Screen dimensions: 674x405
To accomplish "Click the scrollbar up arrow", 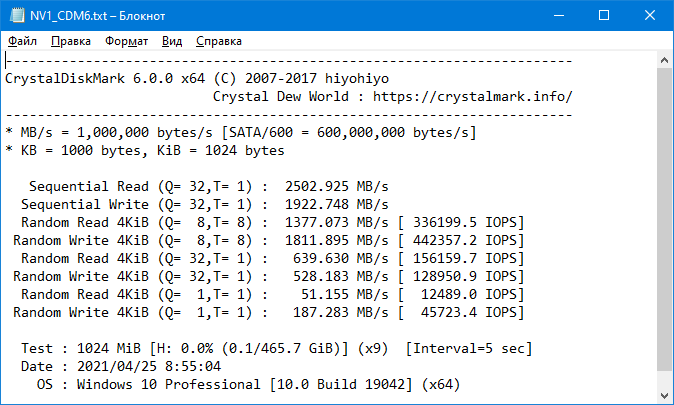I will pos(664,61).
